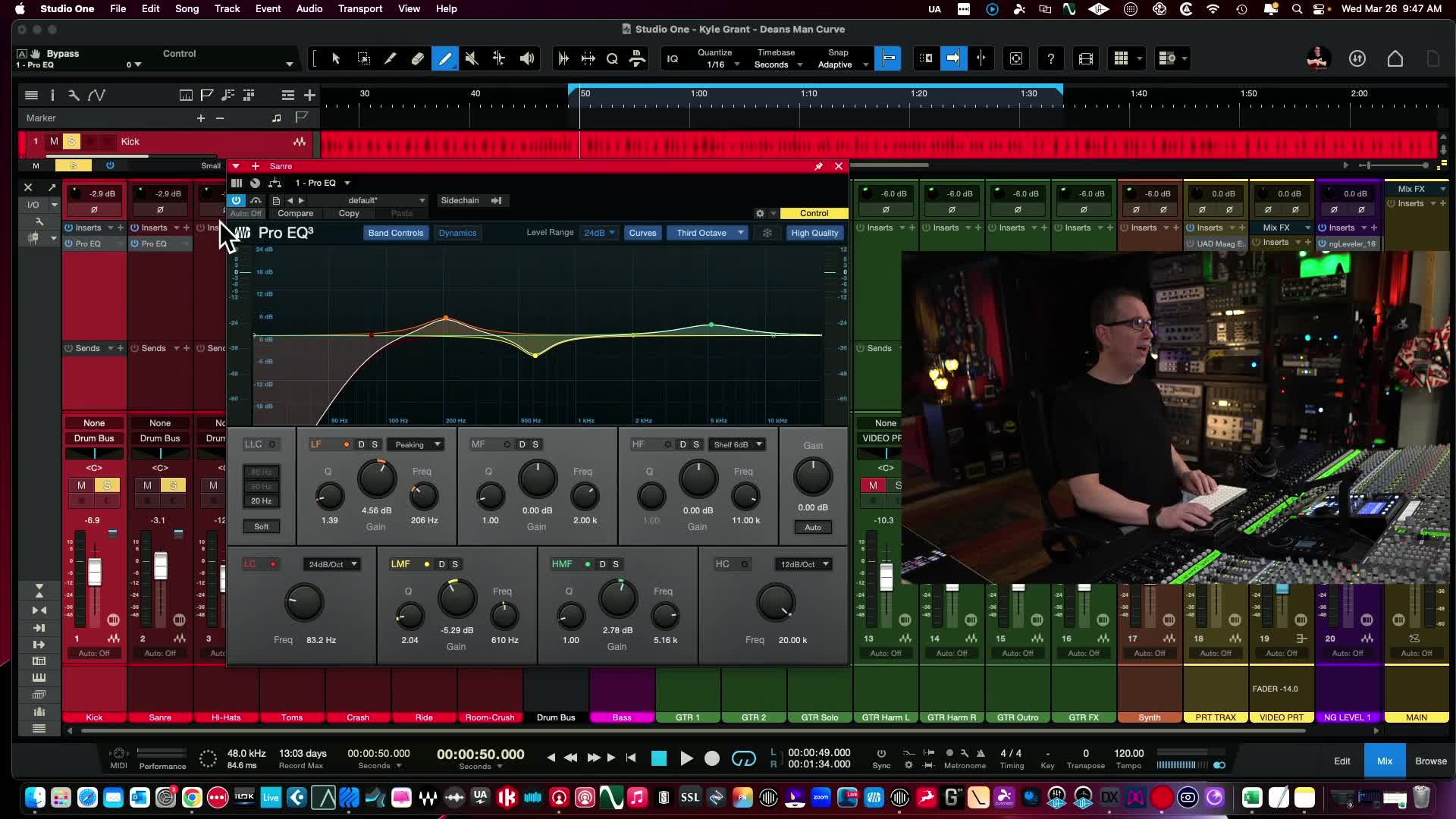The height and width of the screenshot is (819, 1456).
Task: Open track inspector info icon
Action: (52, 95)
